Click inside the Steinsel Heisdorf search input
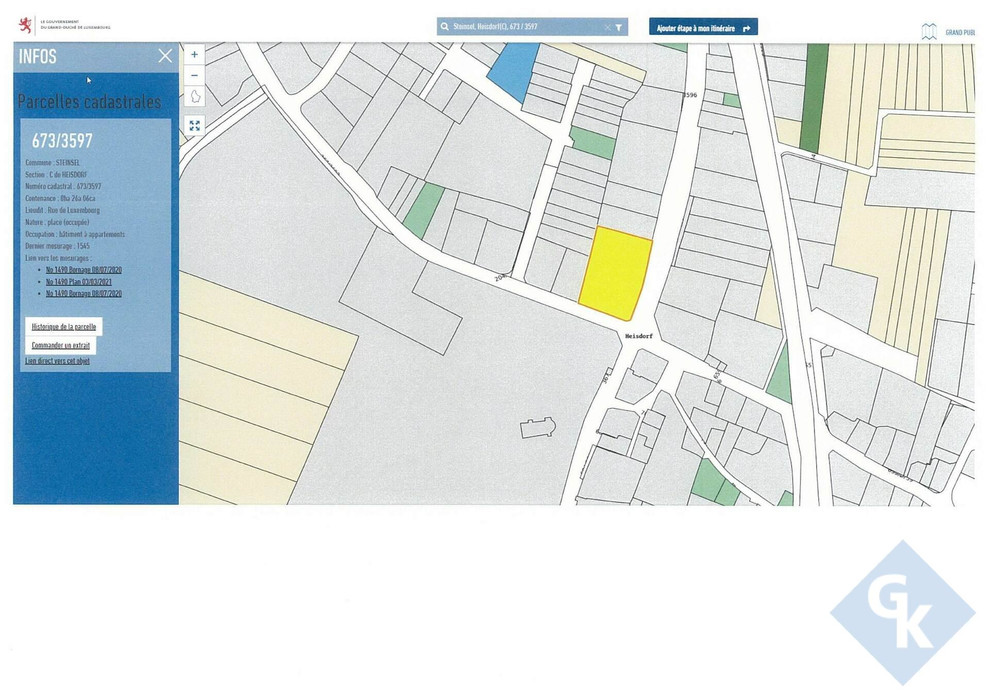Screen dimensions: 990x700 point(520,27)
